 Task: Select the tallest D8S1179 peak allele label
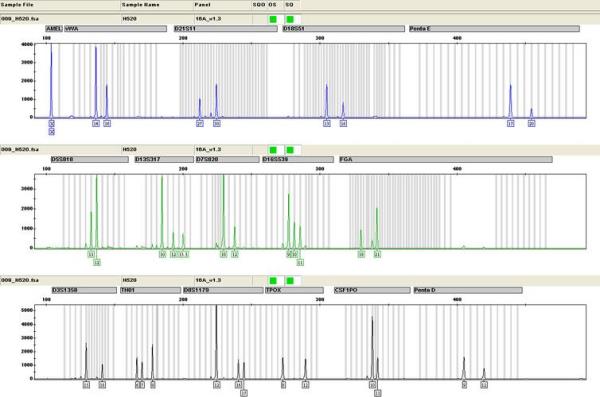click(x=217, y=384)
